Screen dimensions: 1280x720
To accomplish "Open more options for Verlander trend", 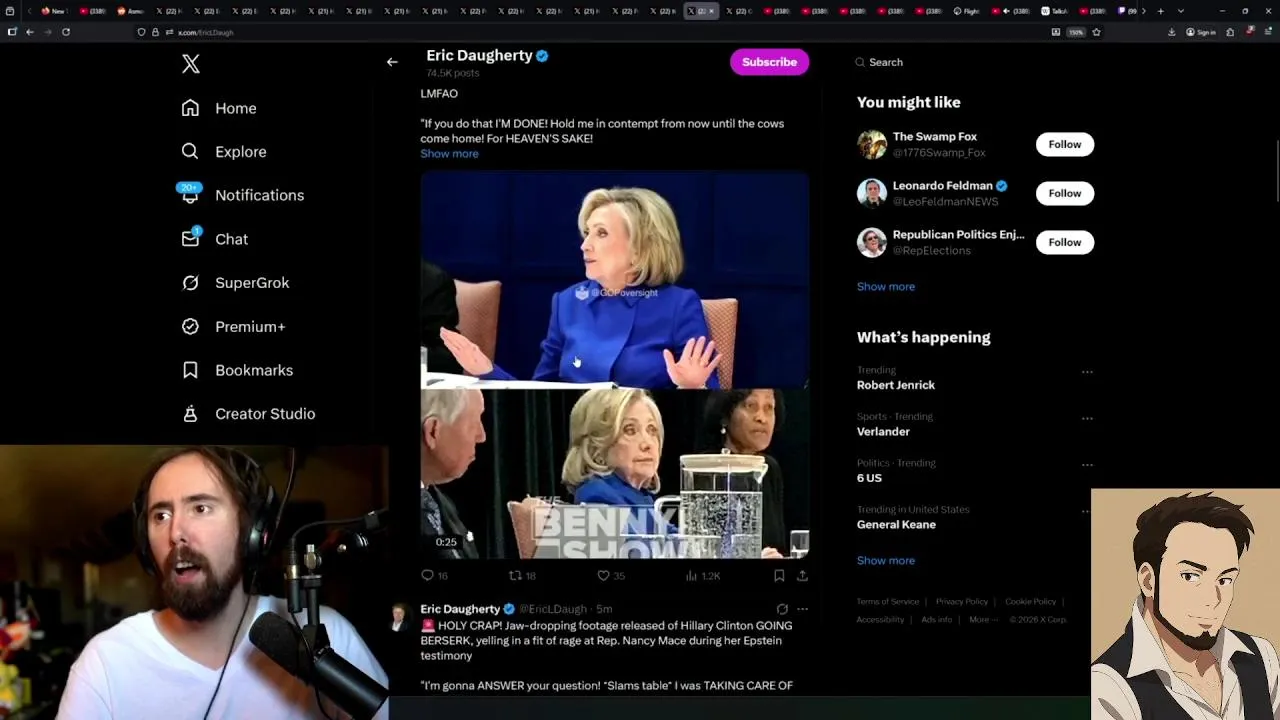I will (x=1087, y=418).
